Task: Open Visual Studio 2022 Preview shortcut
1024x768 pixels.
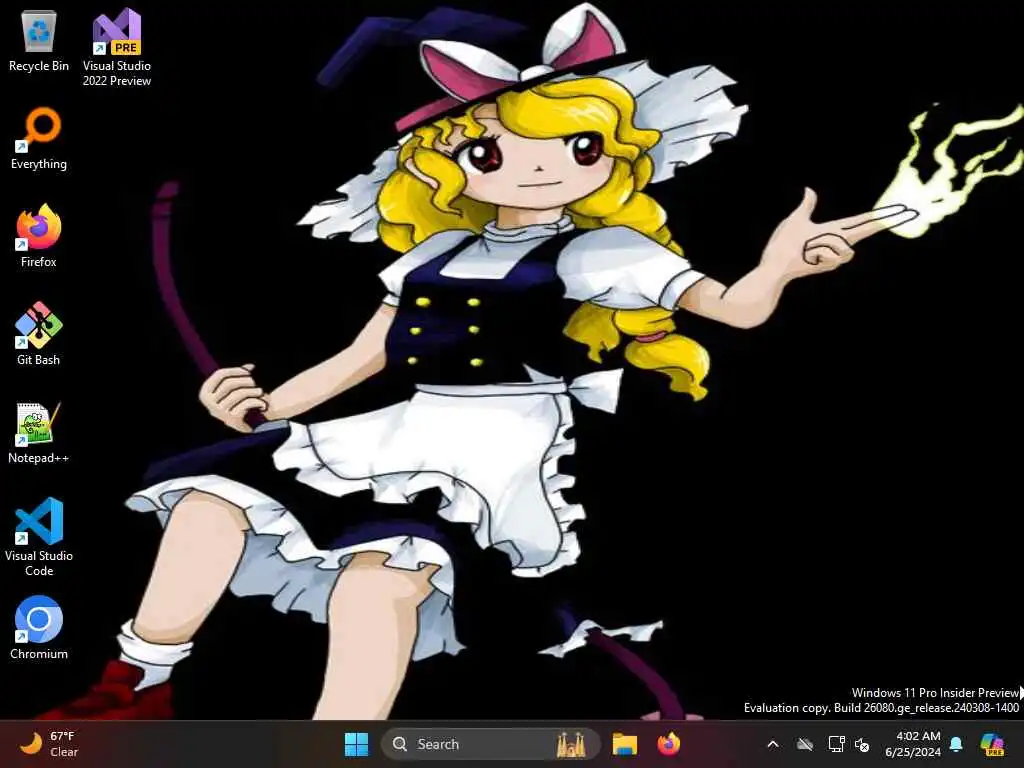Action: [117, 47]
